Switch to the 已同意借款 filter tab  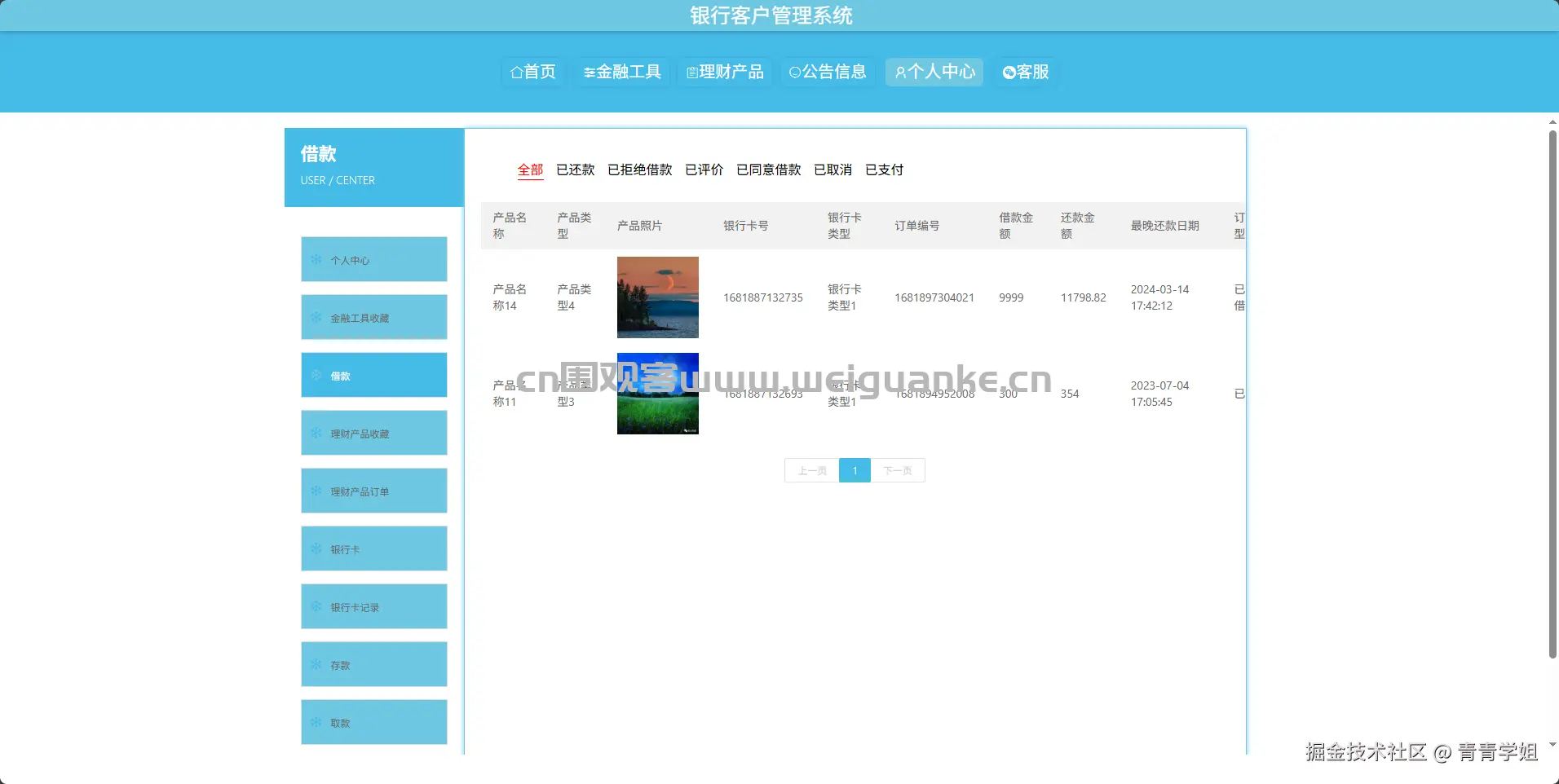pyautogui.click(x=769, y=170)
